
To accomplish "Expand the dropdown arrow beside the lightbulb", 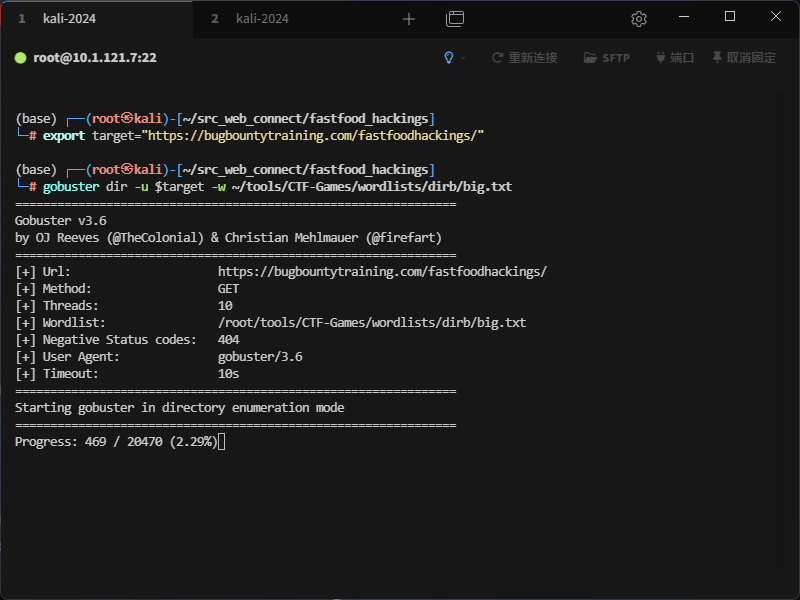I will (x=463, y=59).
